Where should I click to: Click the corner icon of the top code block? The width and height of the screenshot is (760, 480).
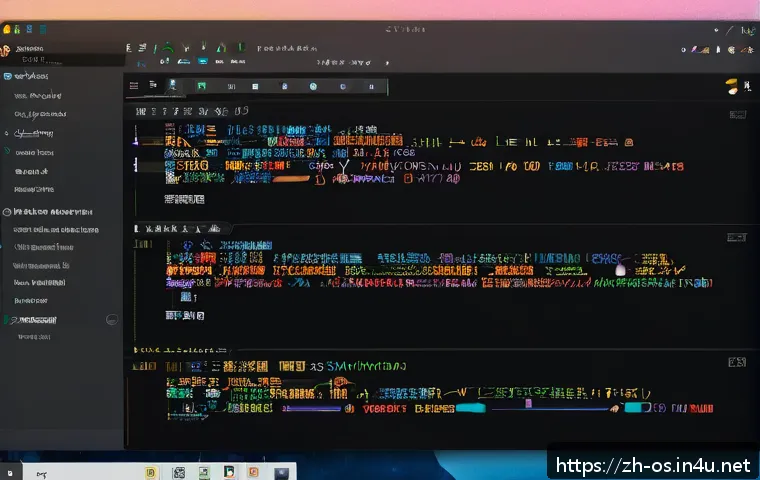tap(738, 114)
